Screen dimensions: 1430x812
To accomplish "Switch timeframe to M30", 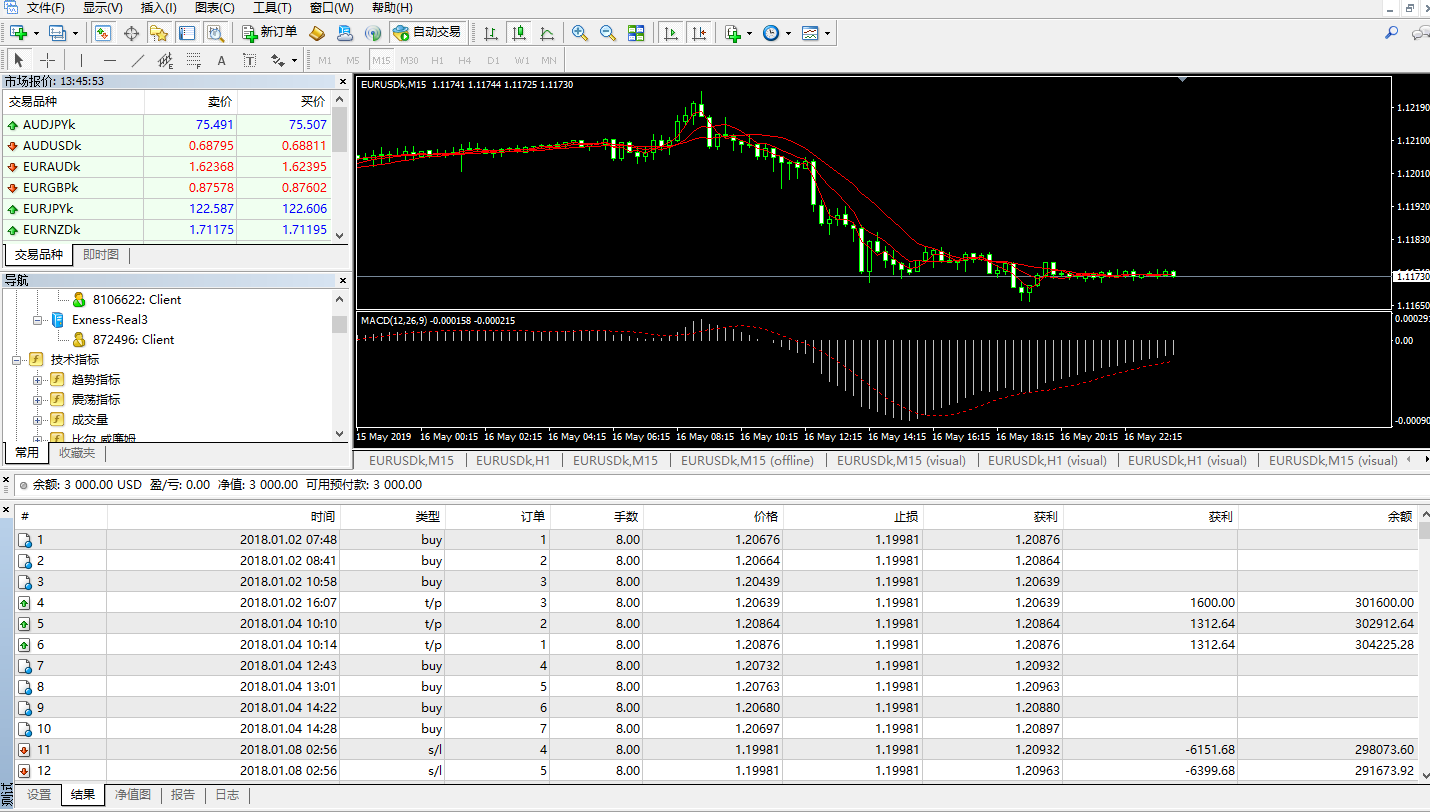I will [x=409, y=60].
